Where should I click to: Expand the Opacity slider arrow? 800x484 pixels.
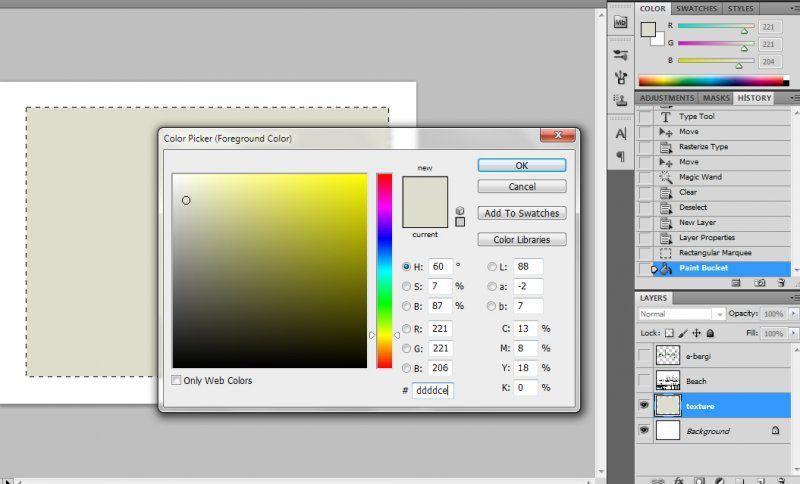click(x=791, y=314)
